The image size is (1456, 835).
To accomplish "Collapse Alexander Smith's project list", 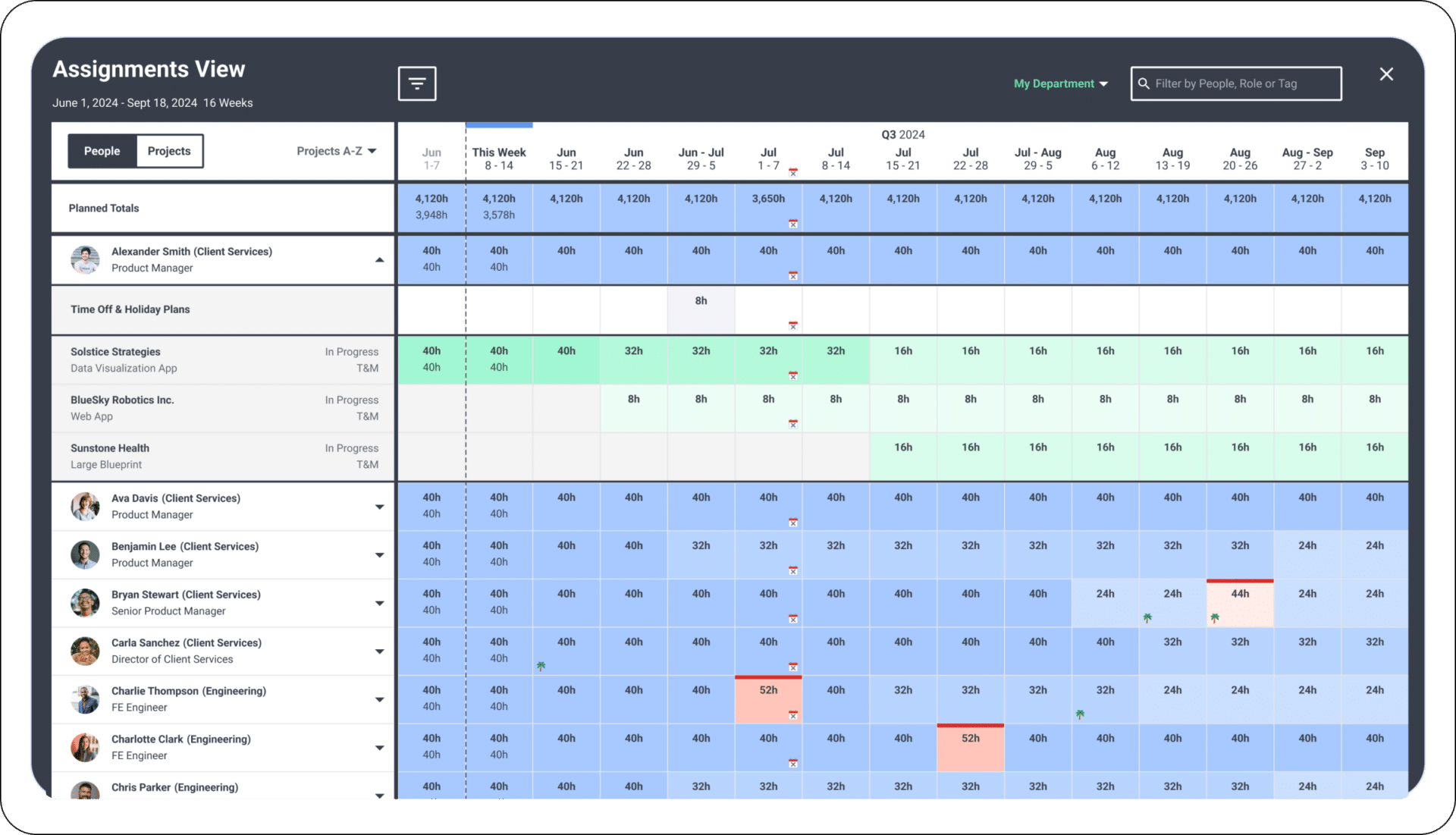I will [x=380, y=259].
